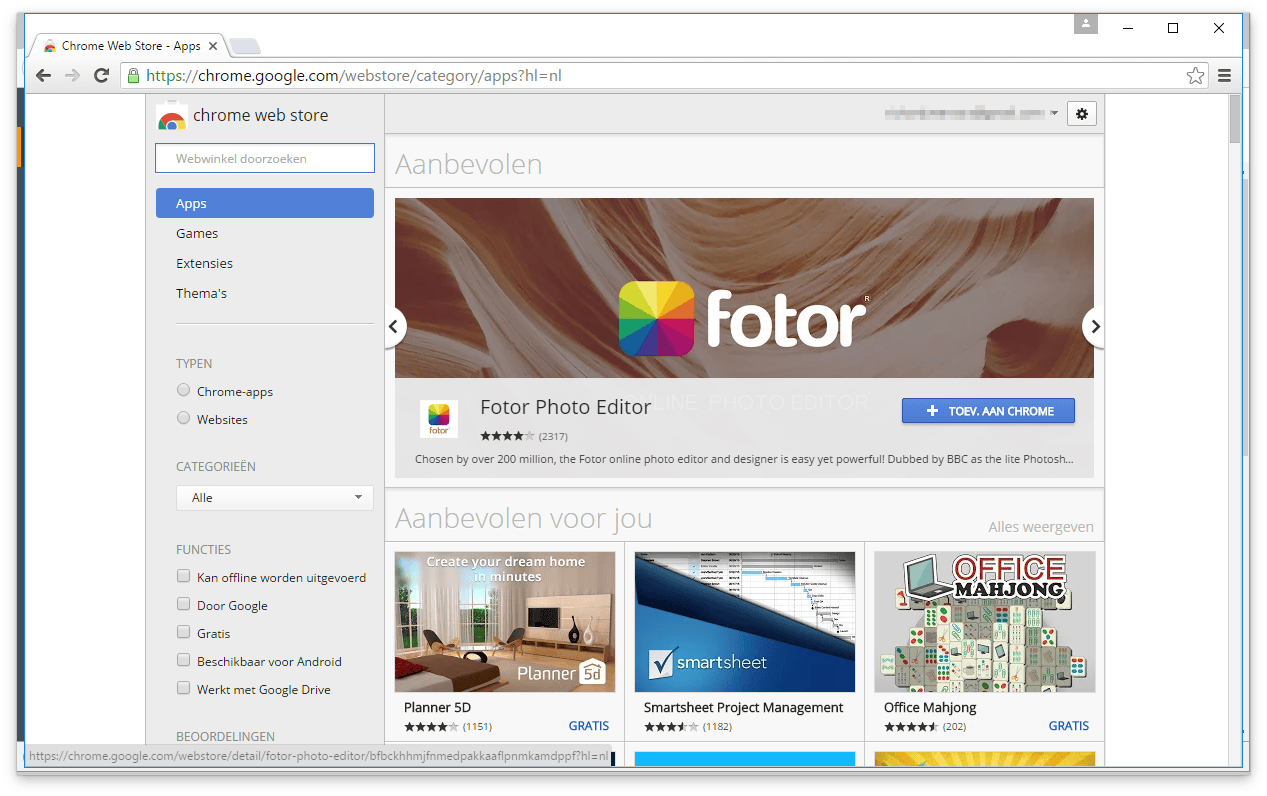Check the 'Door Google' filter

[x=183, y=604]
